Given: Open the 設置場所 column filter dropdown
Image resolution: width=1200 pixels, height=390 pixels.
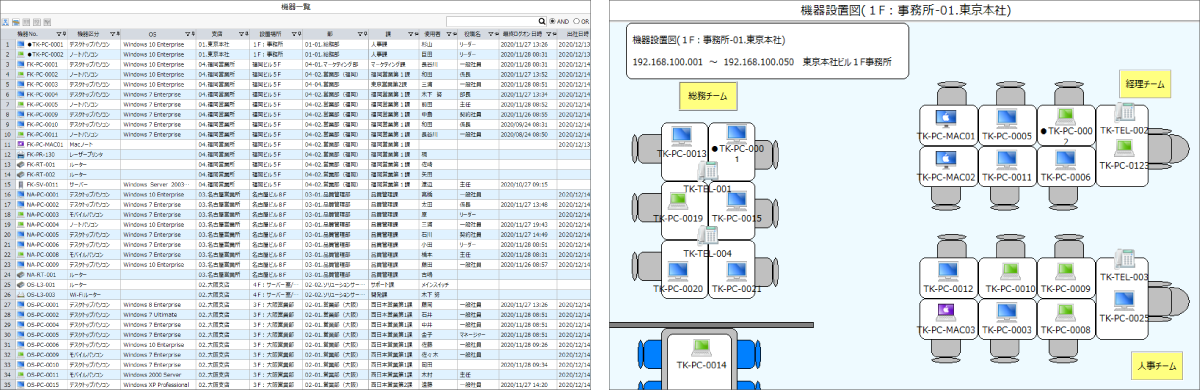Looking at the screenshot, I should 292,34.
